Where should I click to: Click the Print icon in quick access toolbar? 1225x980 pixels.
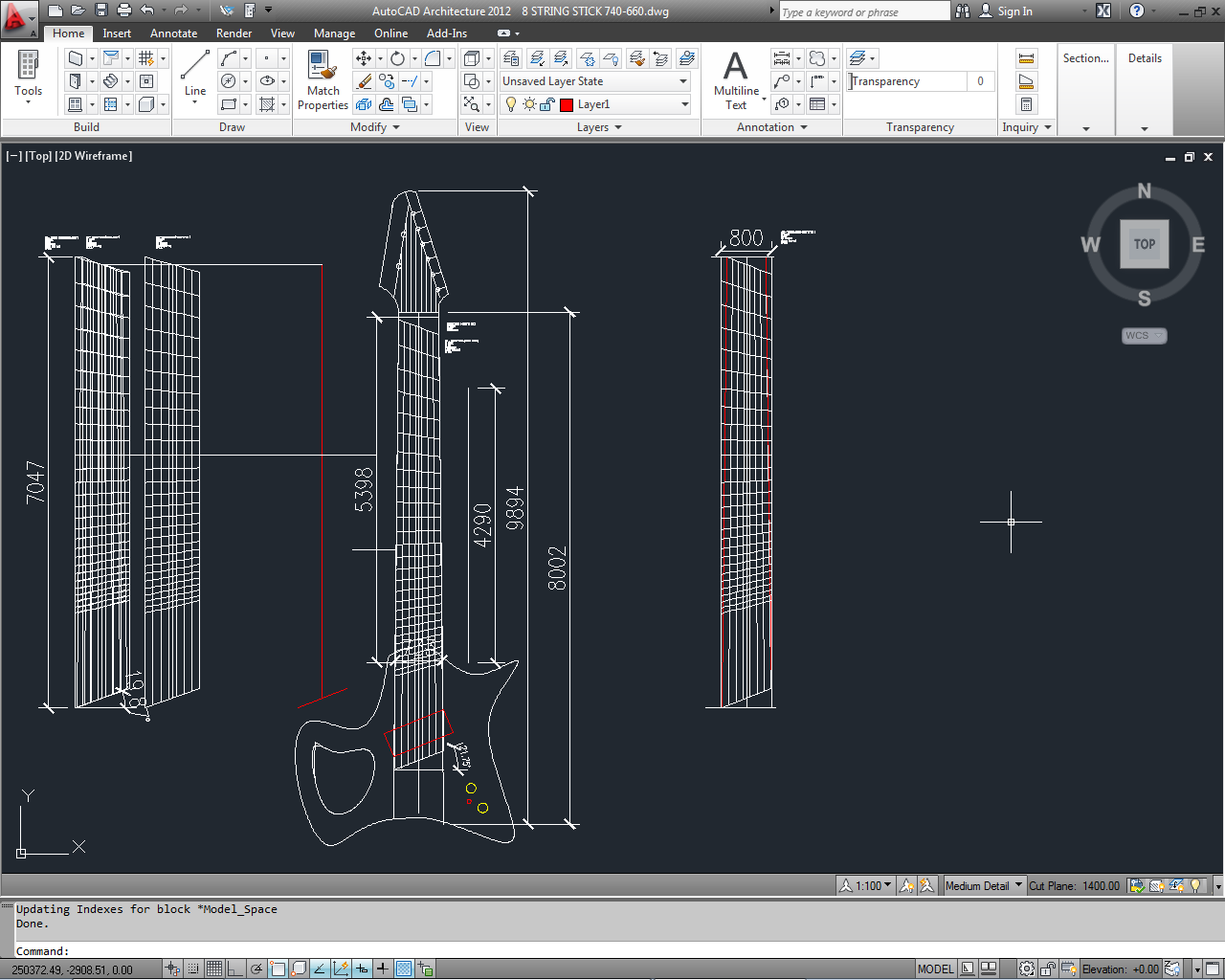tap(124, 11)
